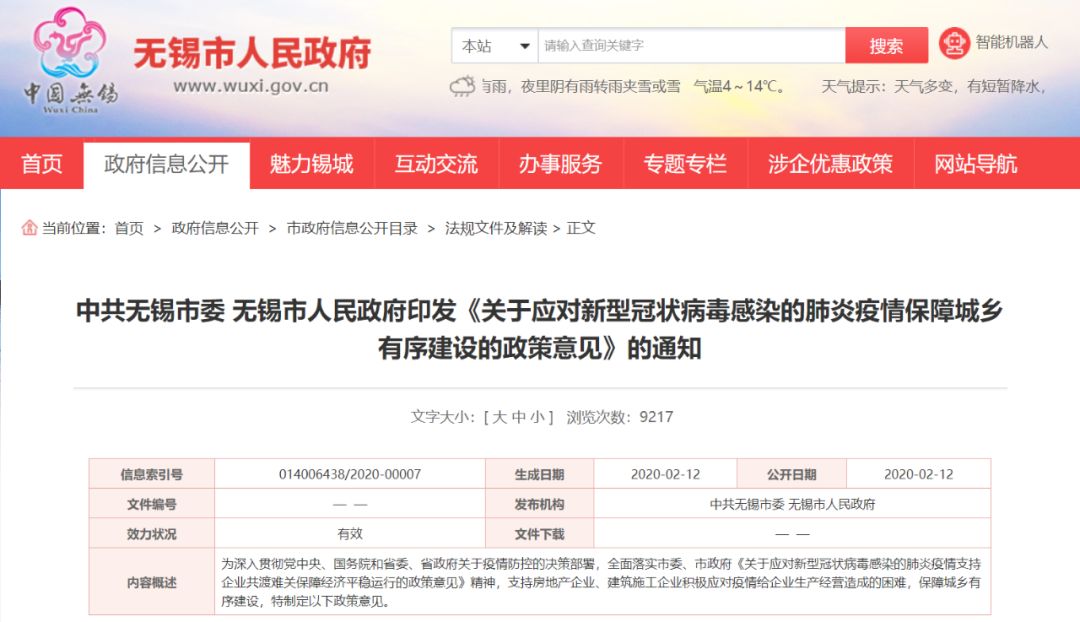
Task: Open the 专题专栏 menu
Action: 685,164
